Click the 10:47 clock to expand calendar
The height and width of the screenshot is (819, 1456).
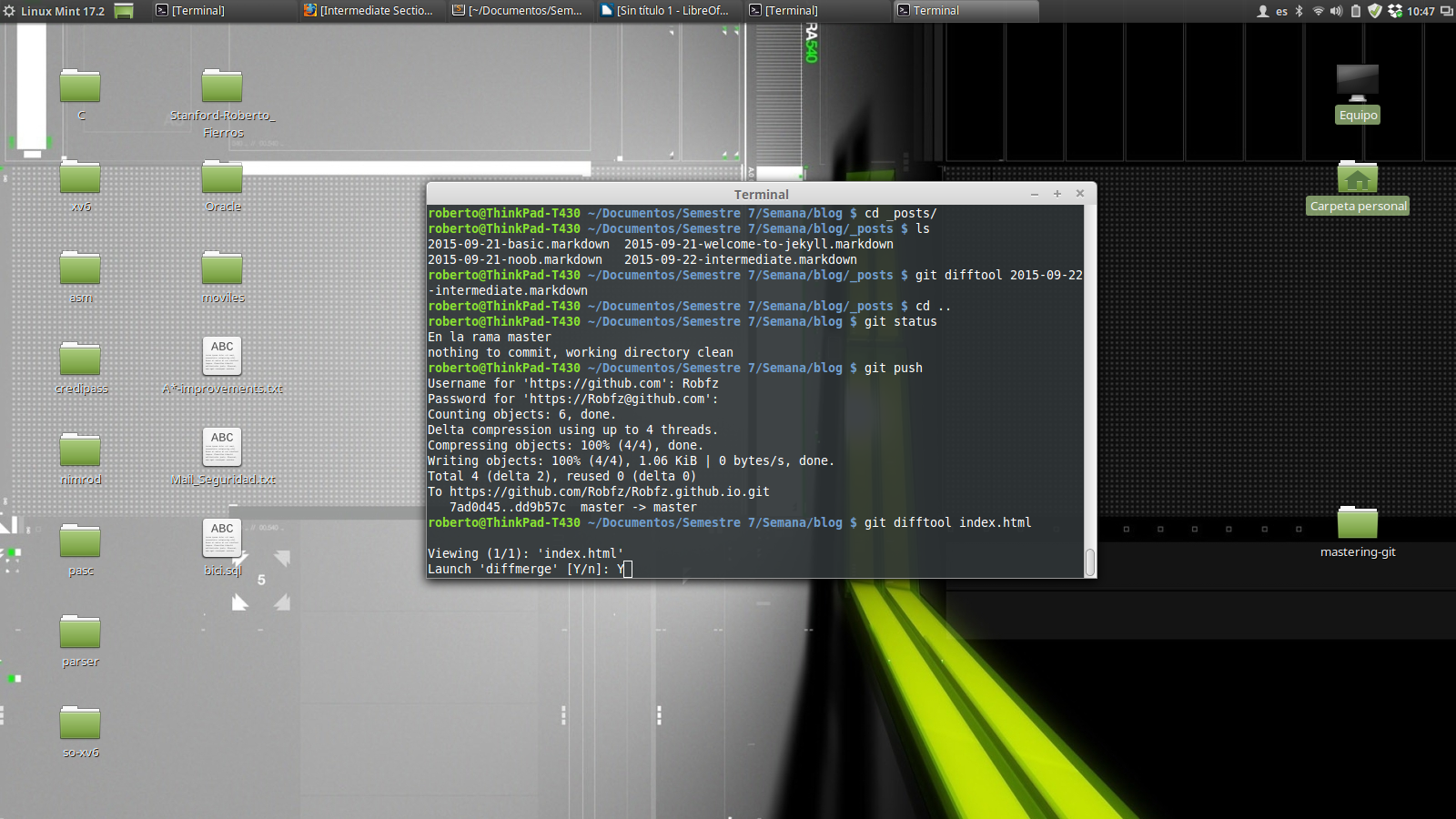(1421, 11)
